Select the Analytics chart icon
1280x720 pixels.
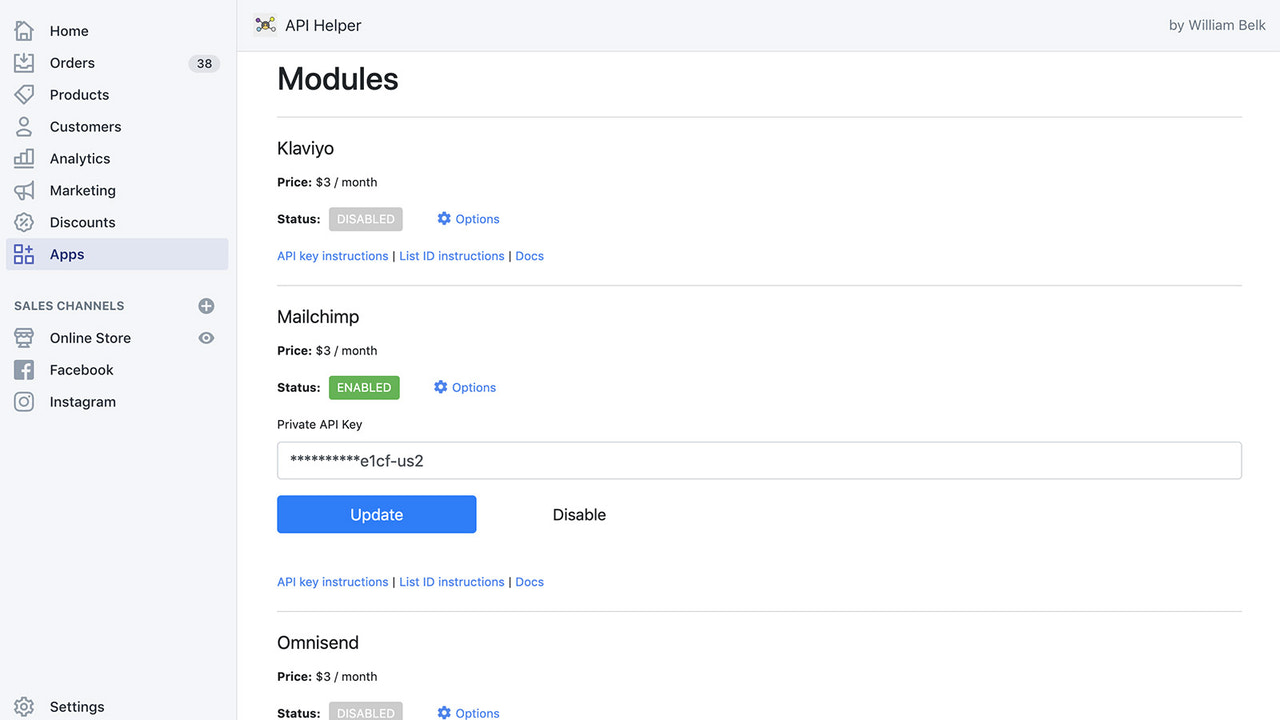(23, 158)
